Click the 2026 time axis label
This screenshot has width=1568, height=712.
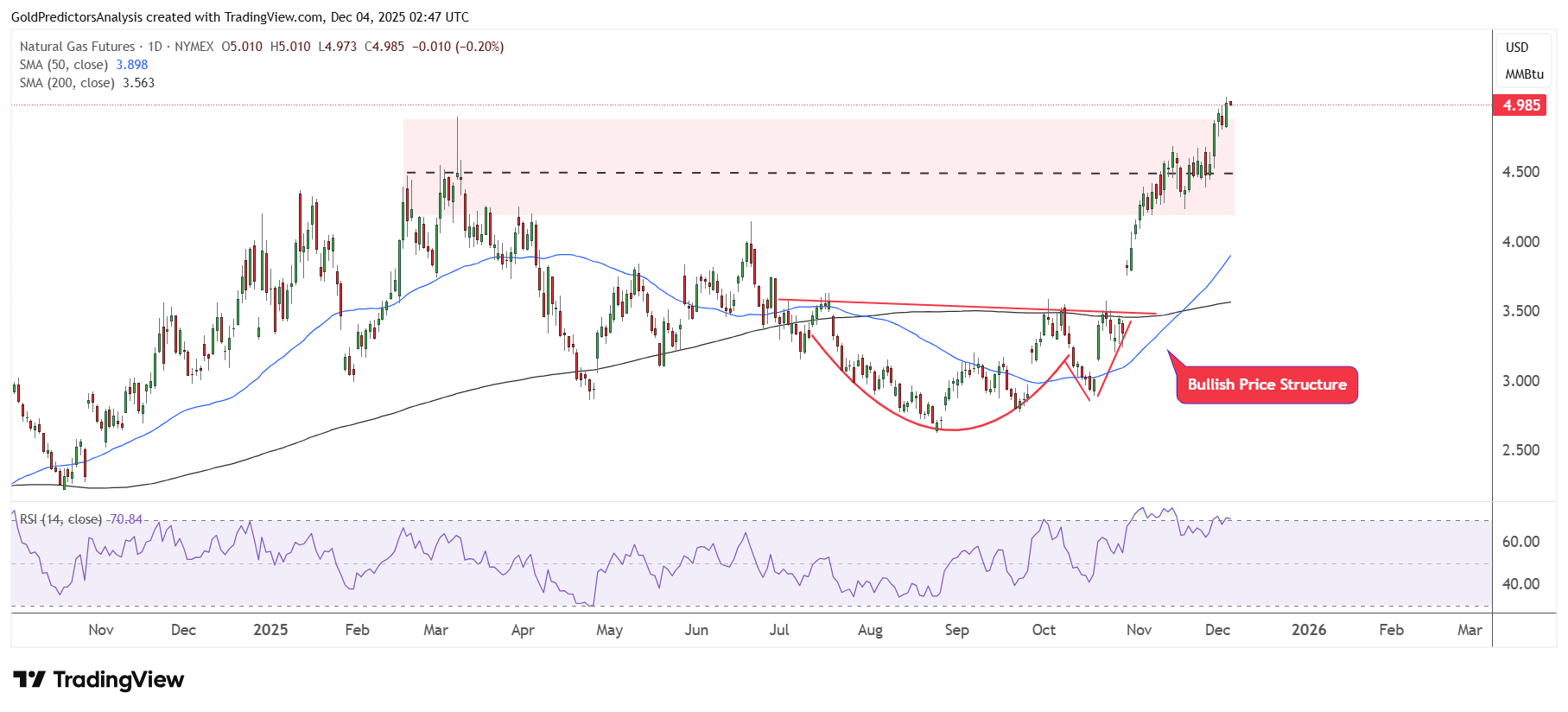coord(1309,630)
